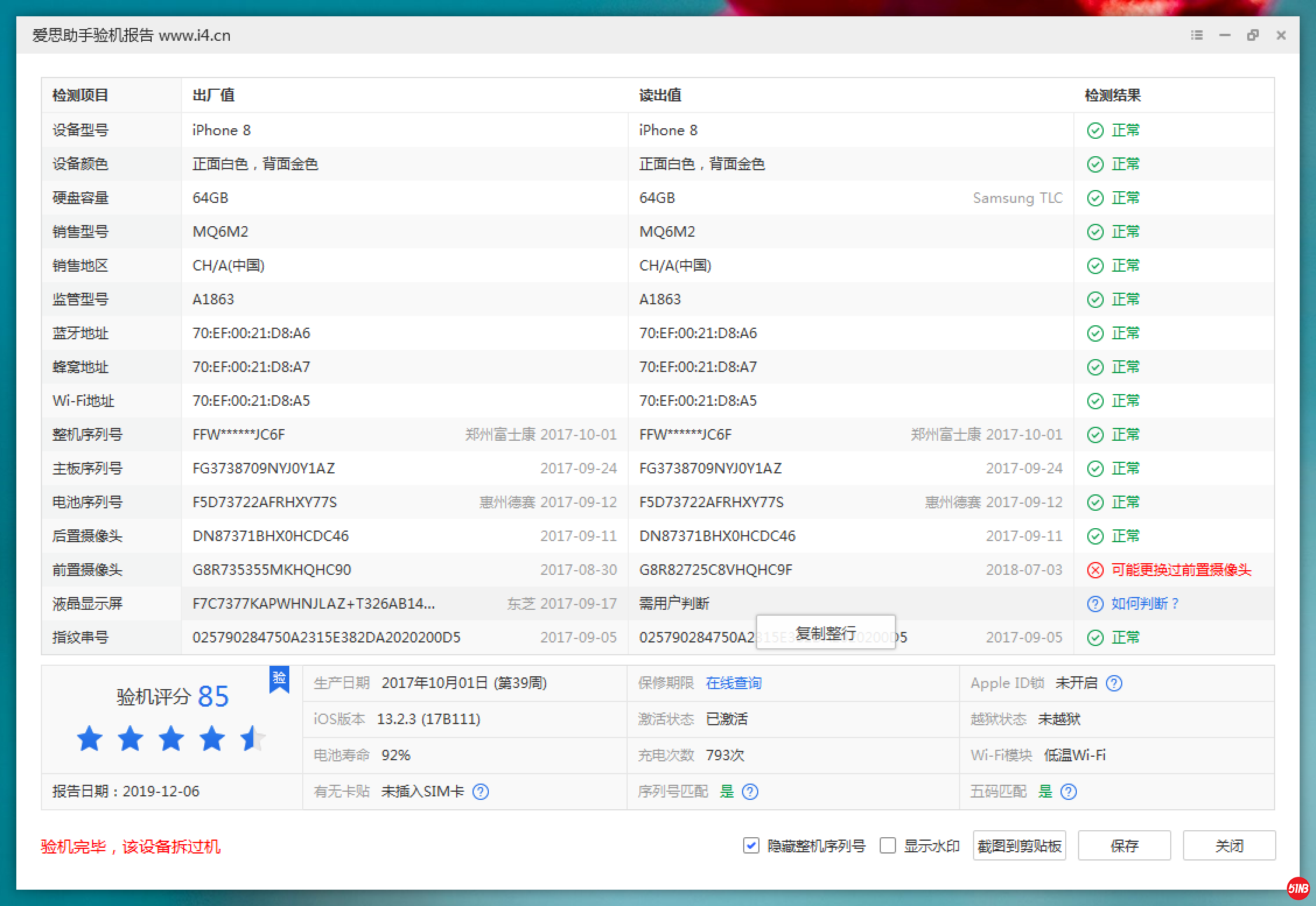Click red X icon on 前置摄像头 row

(1095, 570)
